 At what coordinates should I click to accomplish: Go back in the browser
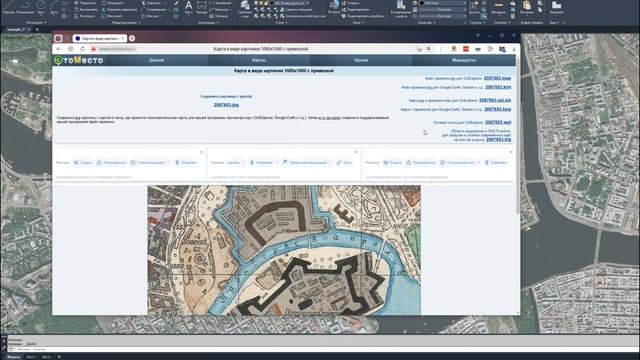click(59, 49)
